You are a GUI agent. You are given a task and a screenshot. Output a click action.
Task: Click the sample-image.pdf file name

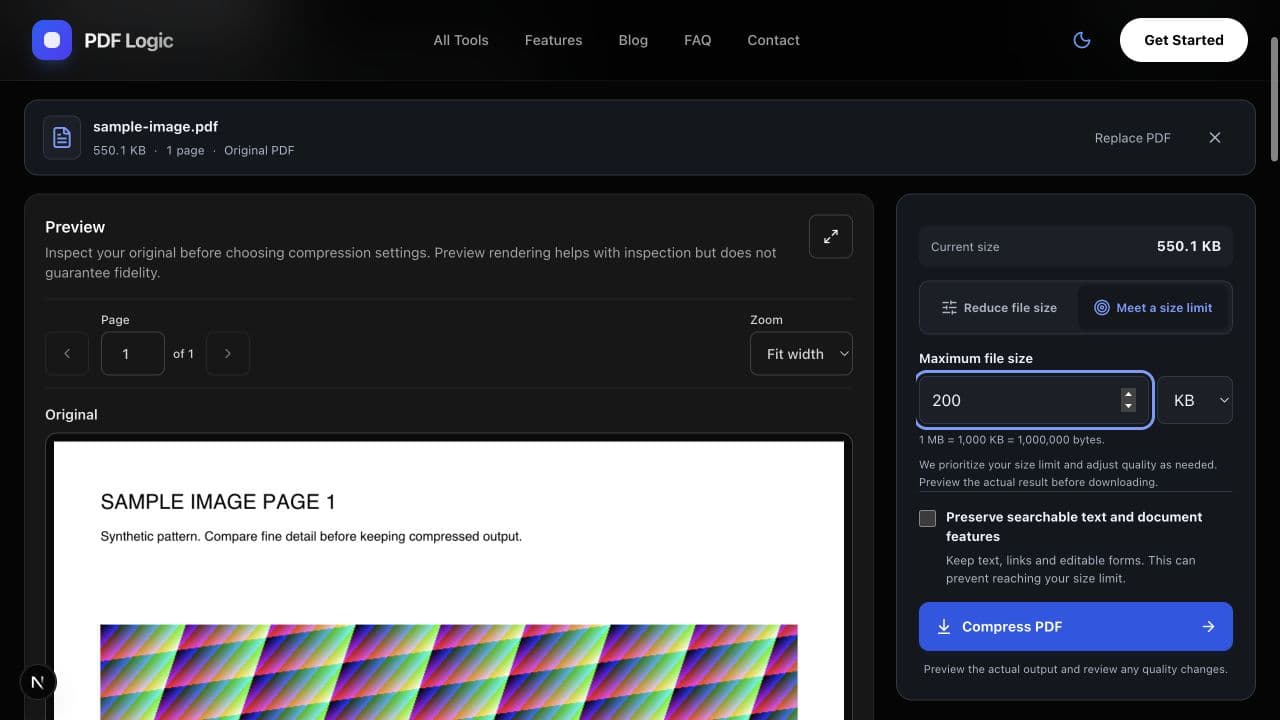pyautogui.click(x=155, y=127)
